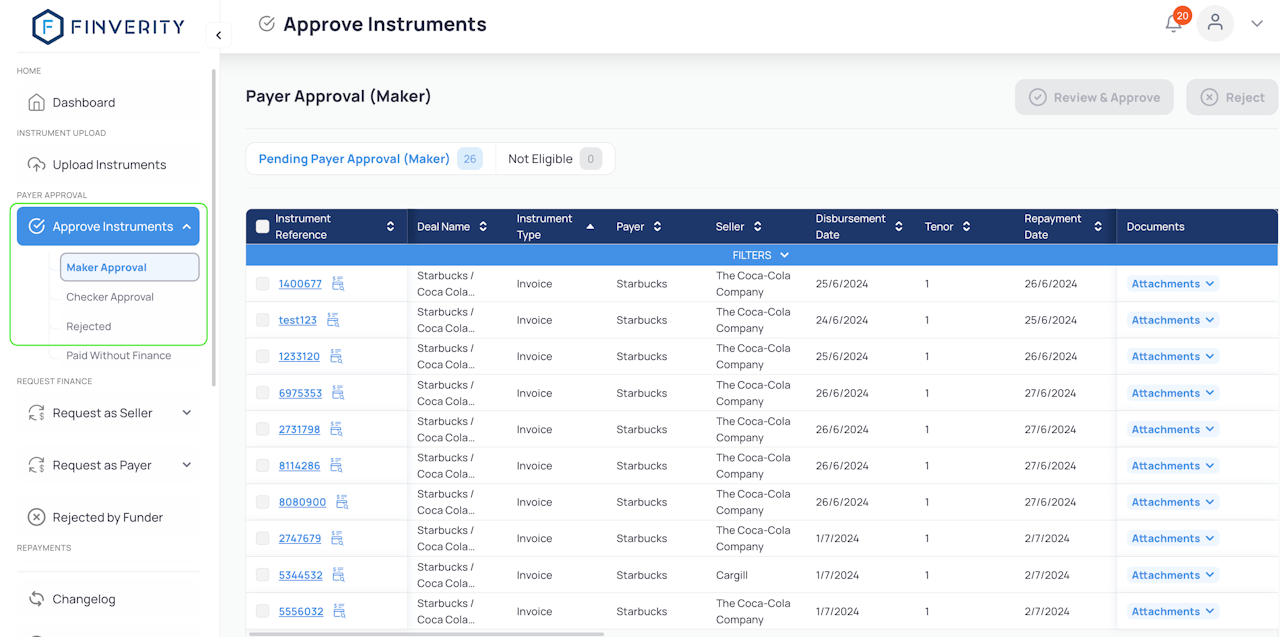The image size is (1280, 637).
Task: Switch to the Not Eligible tab
Action: [554, 159]
